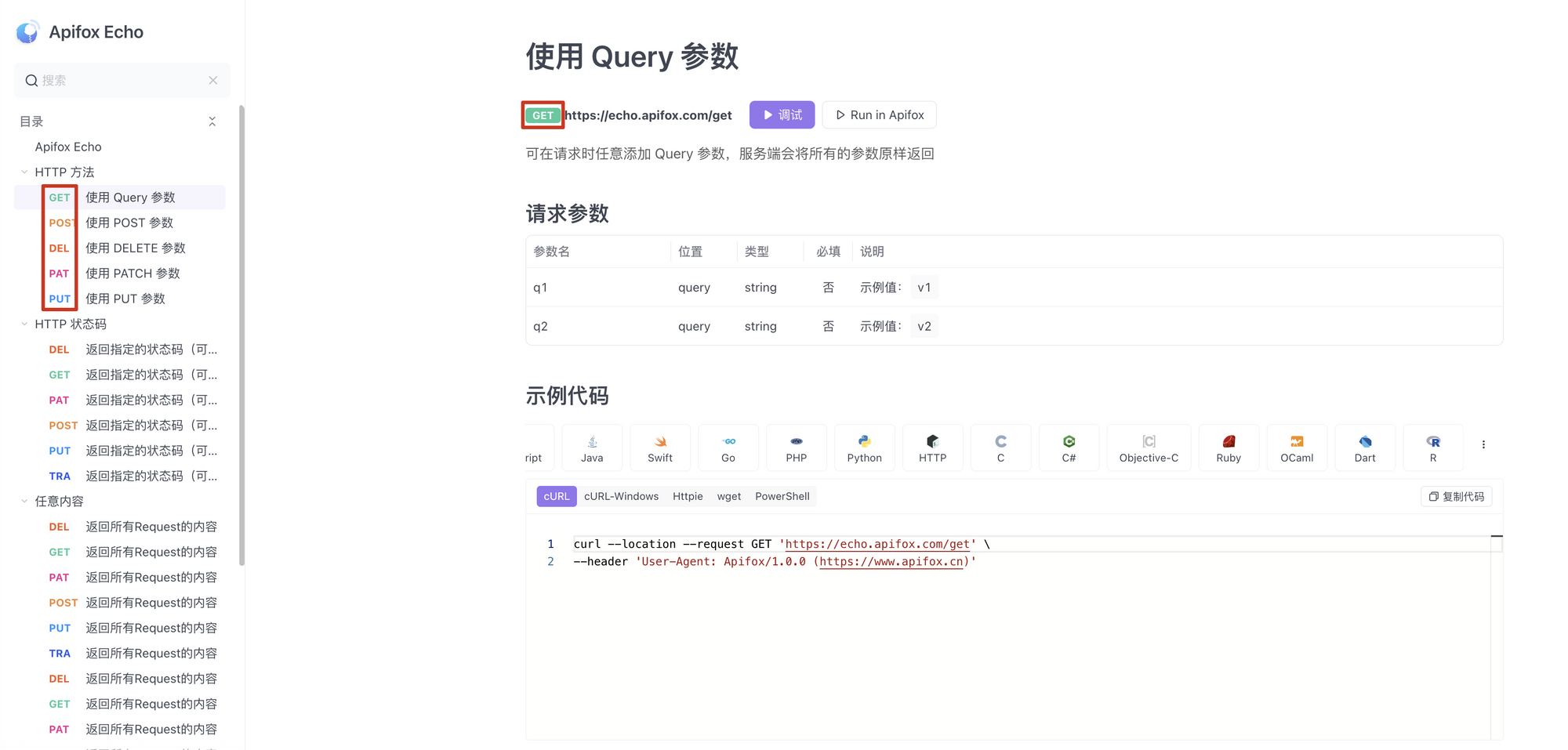Open 使用 PATCH 参数 in sidebar

coord(132,273)
